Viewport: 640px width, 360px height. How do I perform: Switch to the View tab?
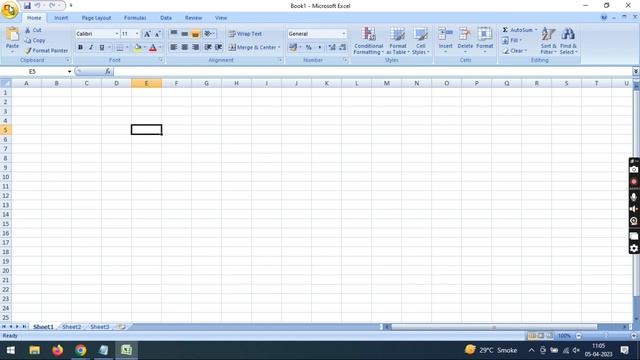221,18
